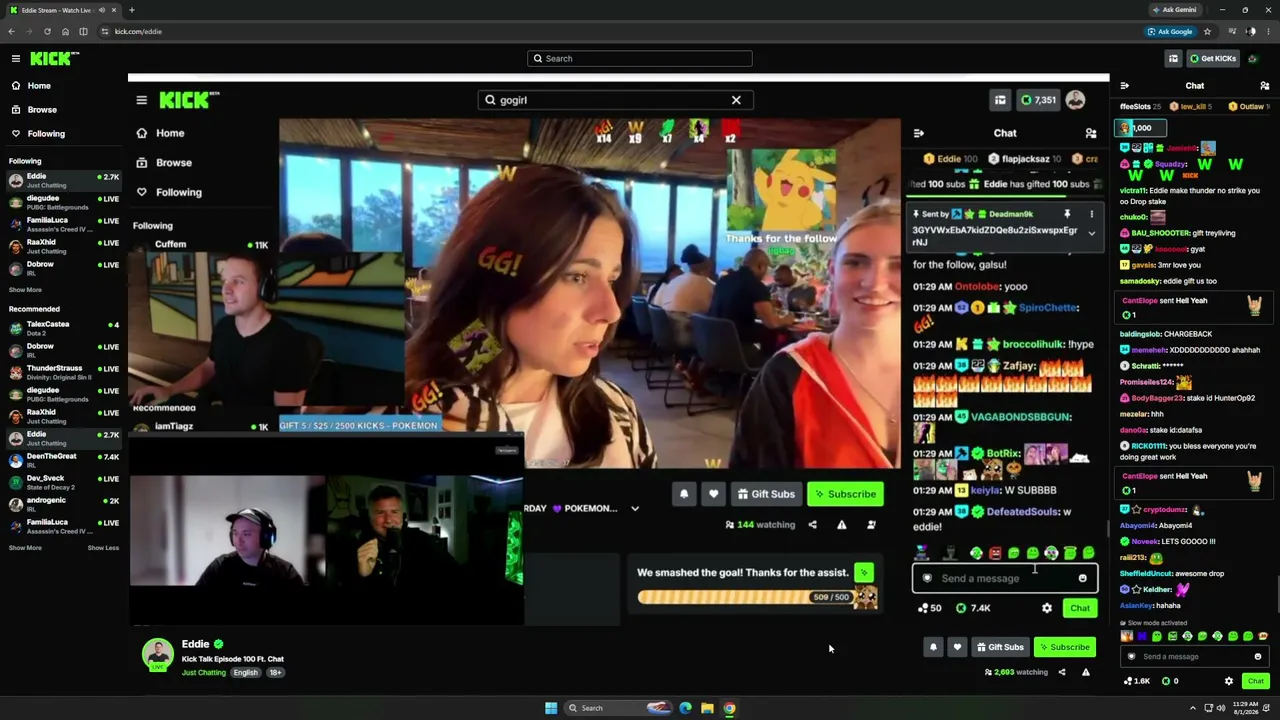1280x720 pixels.
Task: Open Chrome profile avatar in the toolbar
Action: pyautogui.click(x=1251, y=31)
